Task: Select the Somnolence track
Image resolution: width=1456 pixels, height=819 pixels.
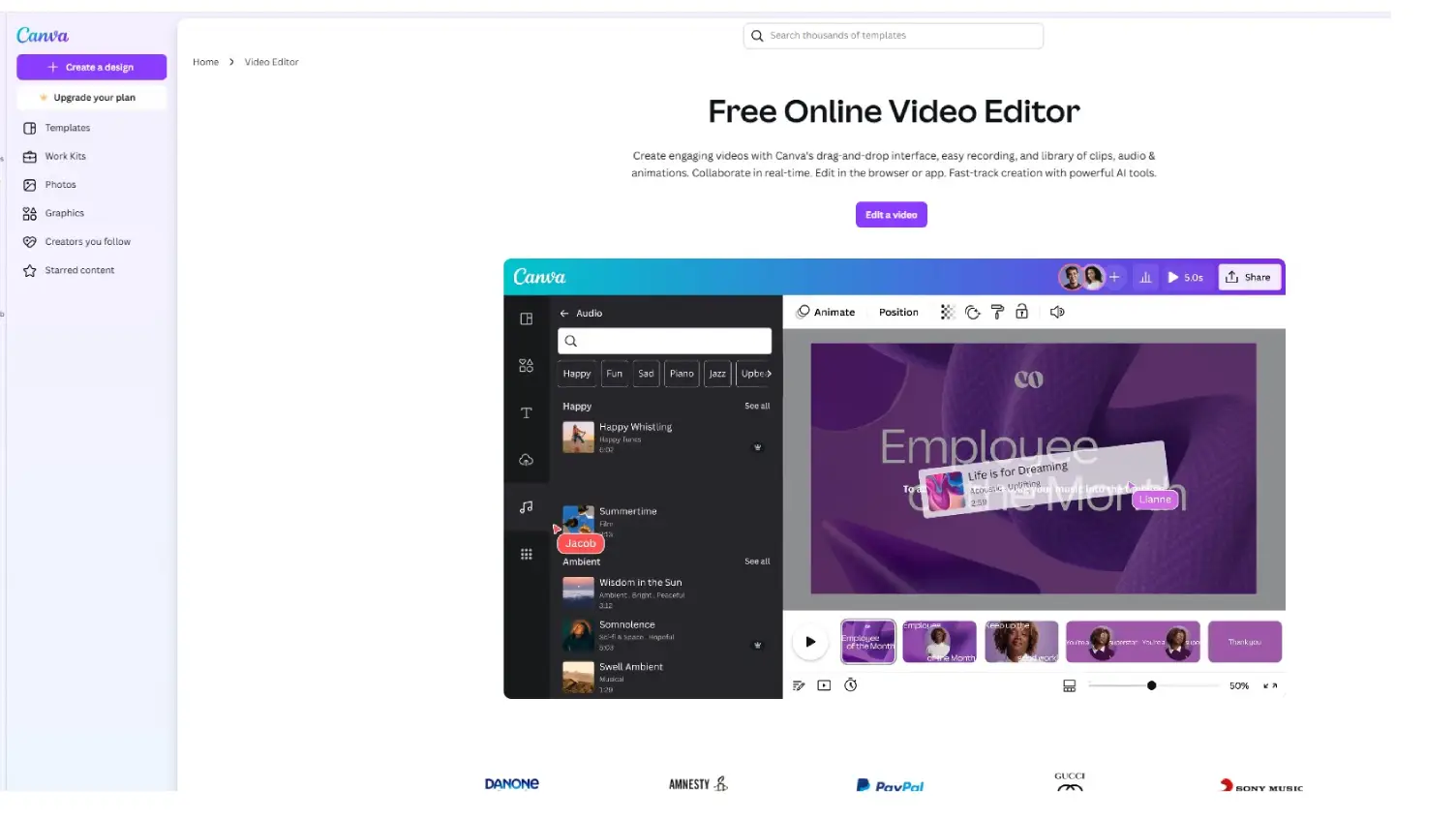Action: point(666,635)
